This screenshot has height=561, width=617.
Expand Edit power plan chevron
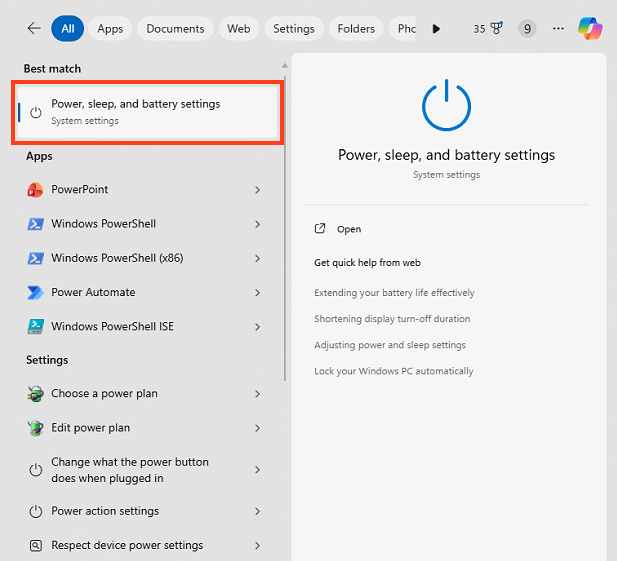[257, 428]
